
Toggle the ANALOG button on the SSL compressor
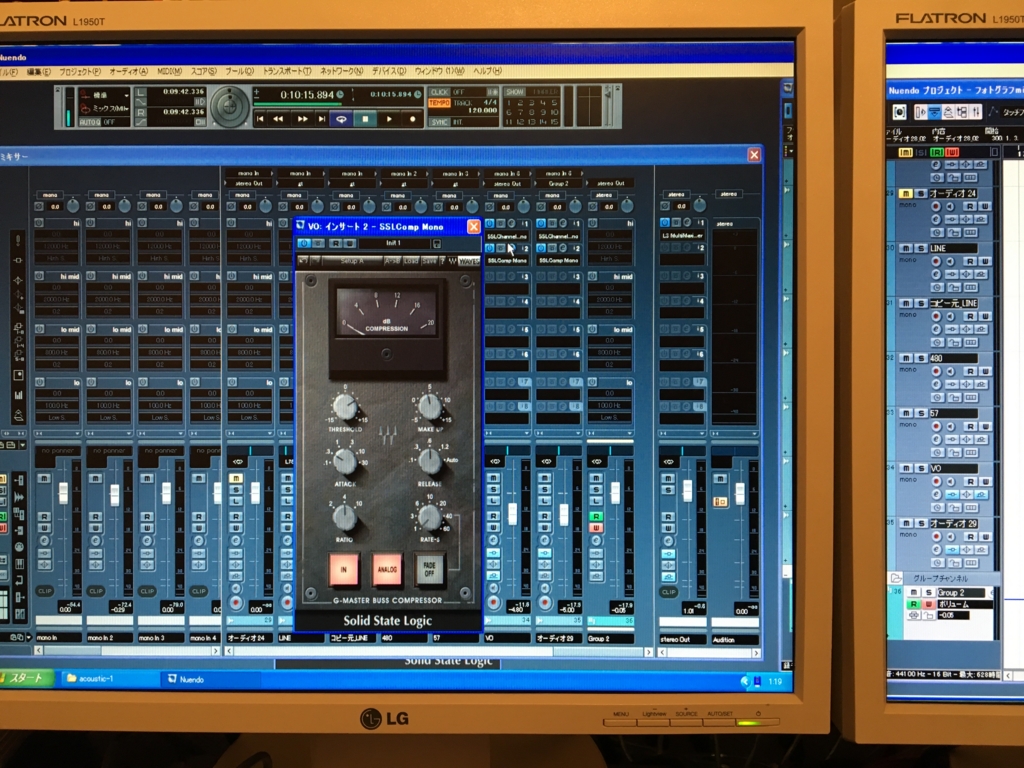387,569
